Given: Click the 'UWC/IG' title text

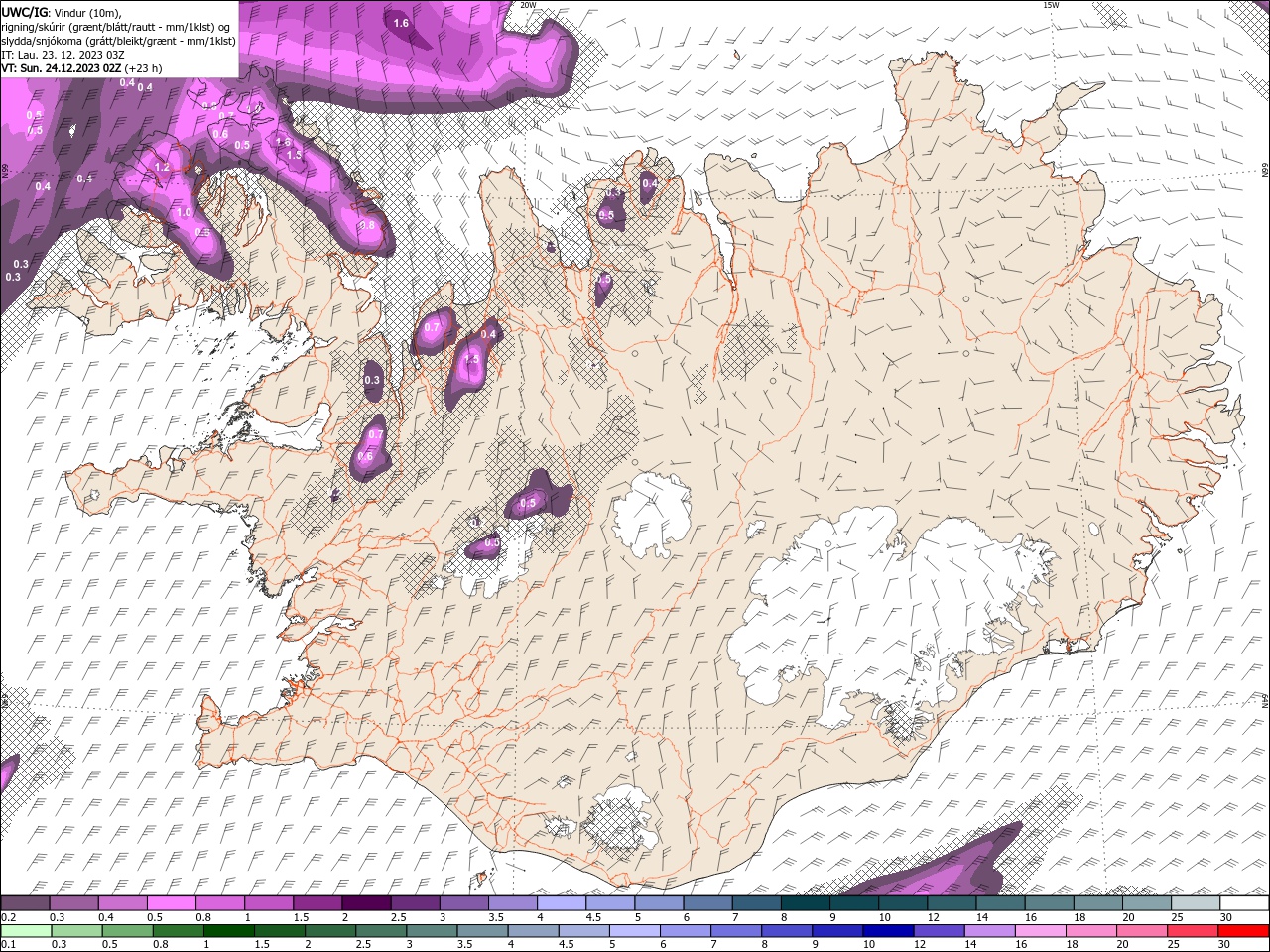Looking at the screenshot, I should click(25, 12).
